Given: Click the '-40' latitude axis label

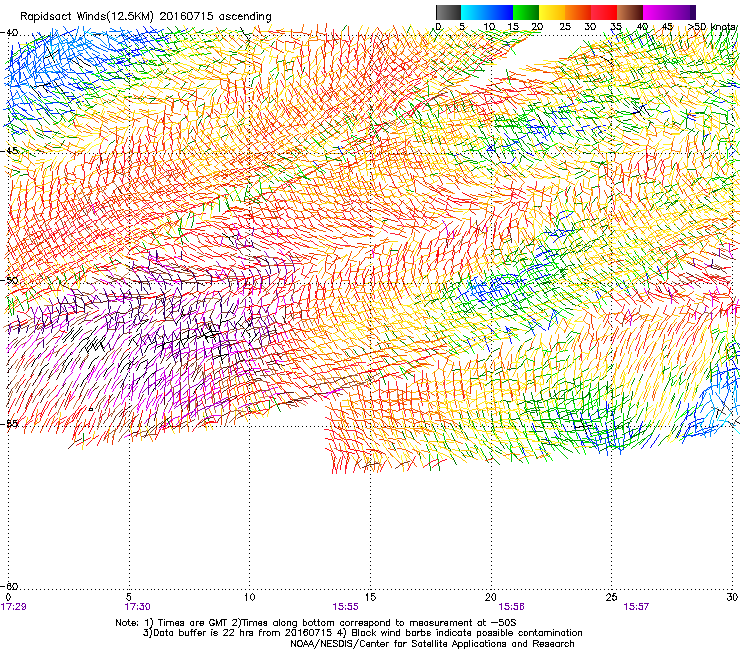Looking at the screenshot, I should pos(9,33).
